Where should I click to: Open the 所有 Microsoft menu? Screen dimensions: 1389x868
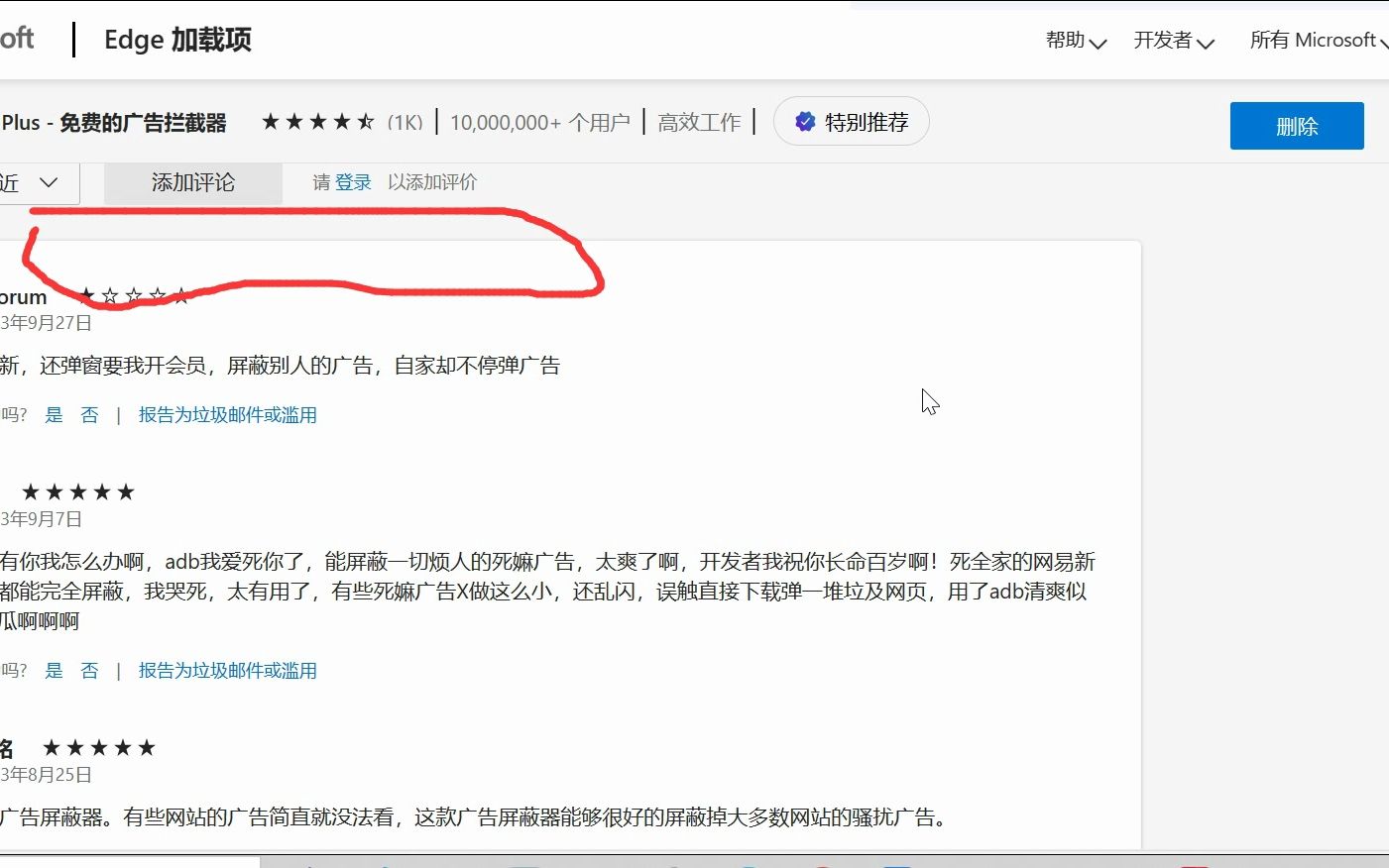coord(1319,41)
